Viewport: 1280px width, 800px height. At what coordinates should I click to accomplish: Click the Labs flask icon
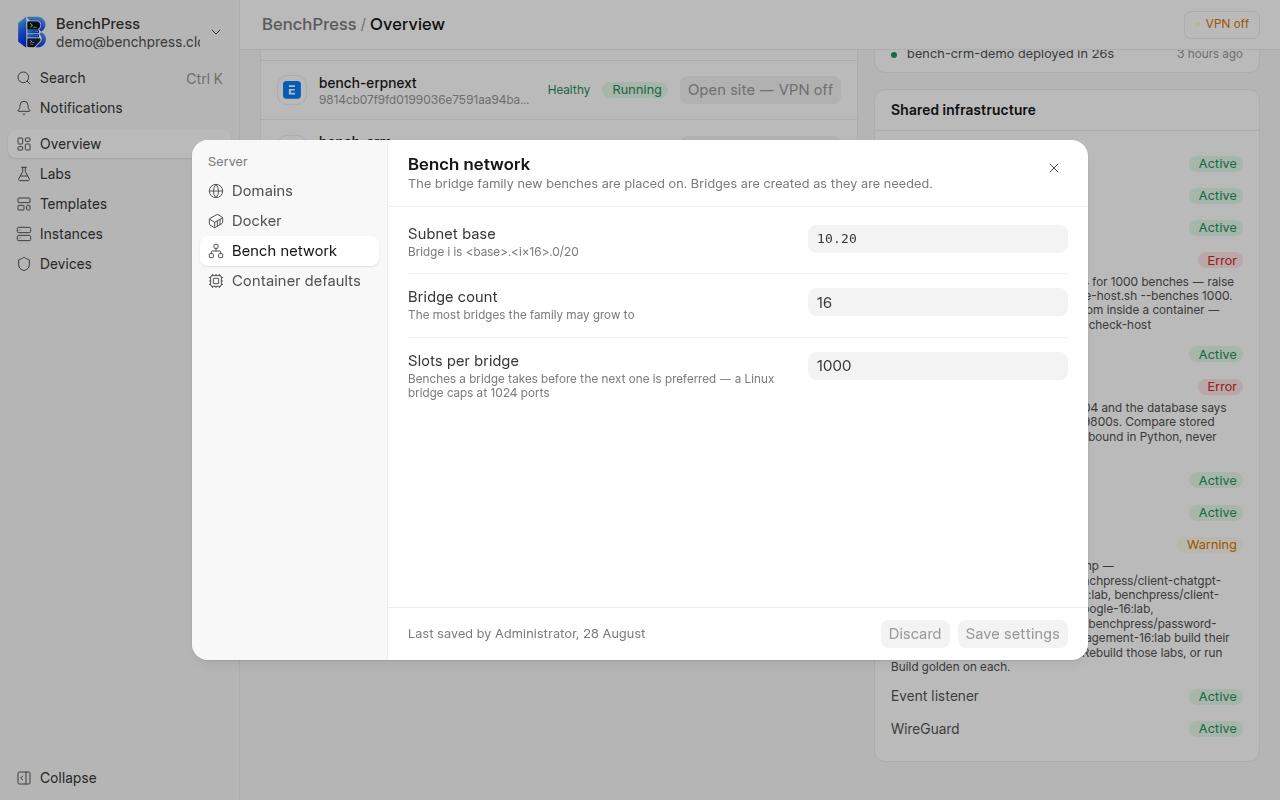[x=24, y=174]
